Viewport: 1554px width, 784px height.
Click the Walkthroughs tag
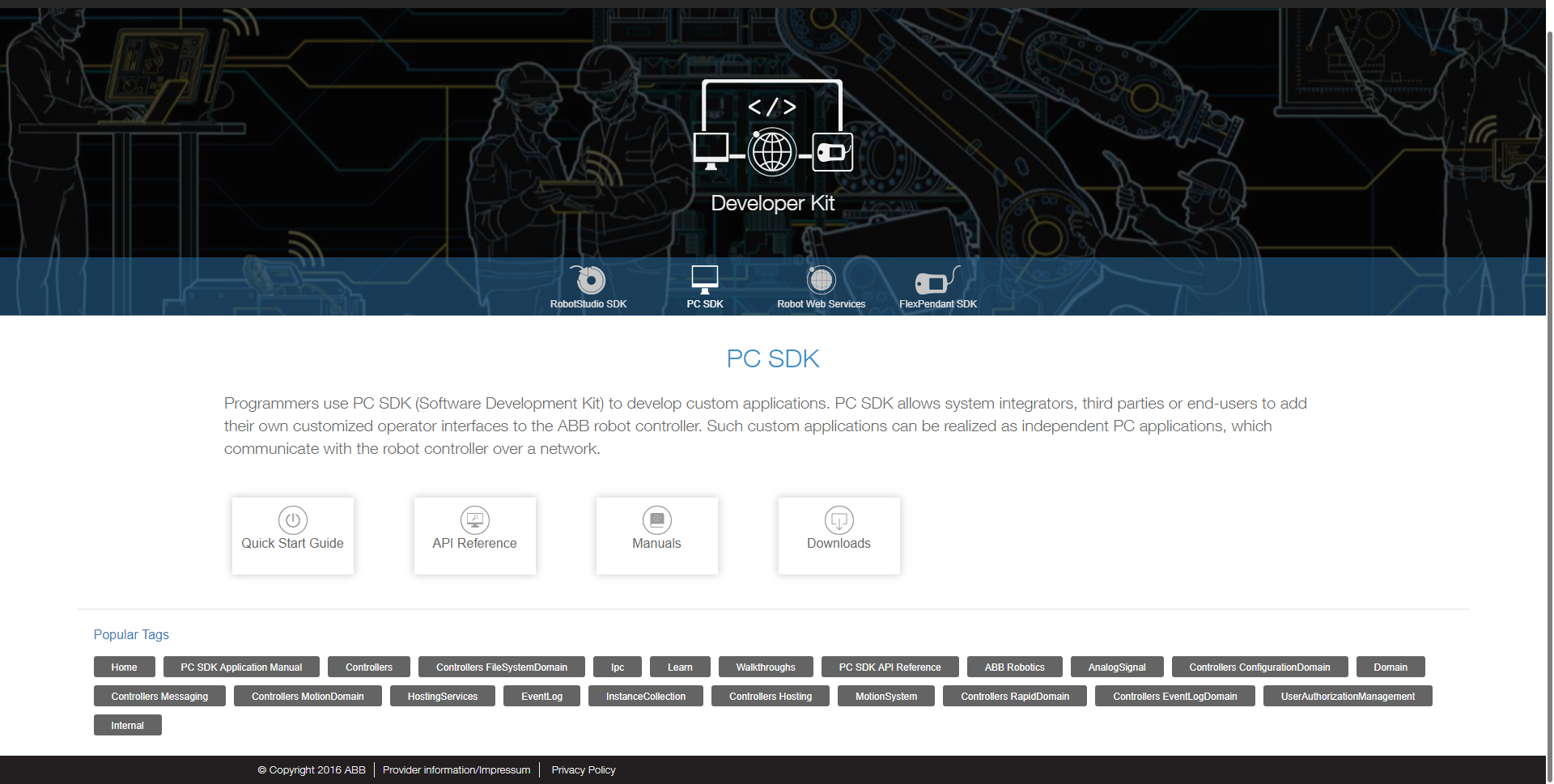[x=765, y=667]
